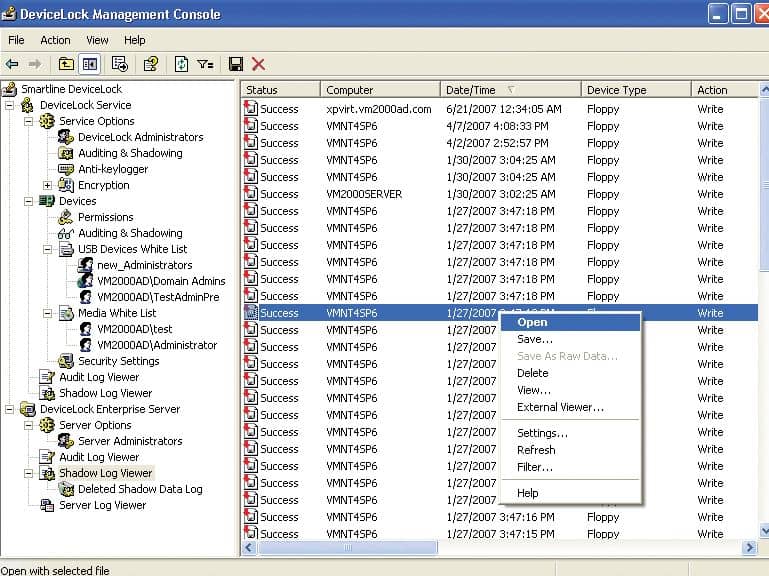Open the File menu
Screen dimensions: 769x576
coord(16,40)
